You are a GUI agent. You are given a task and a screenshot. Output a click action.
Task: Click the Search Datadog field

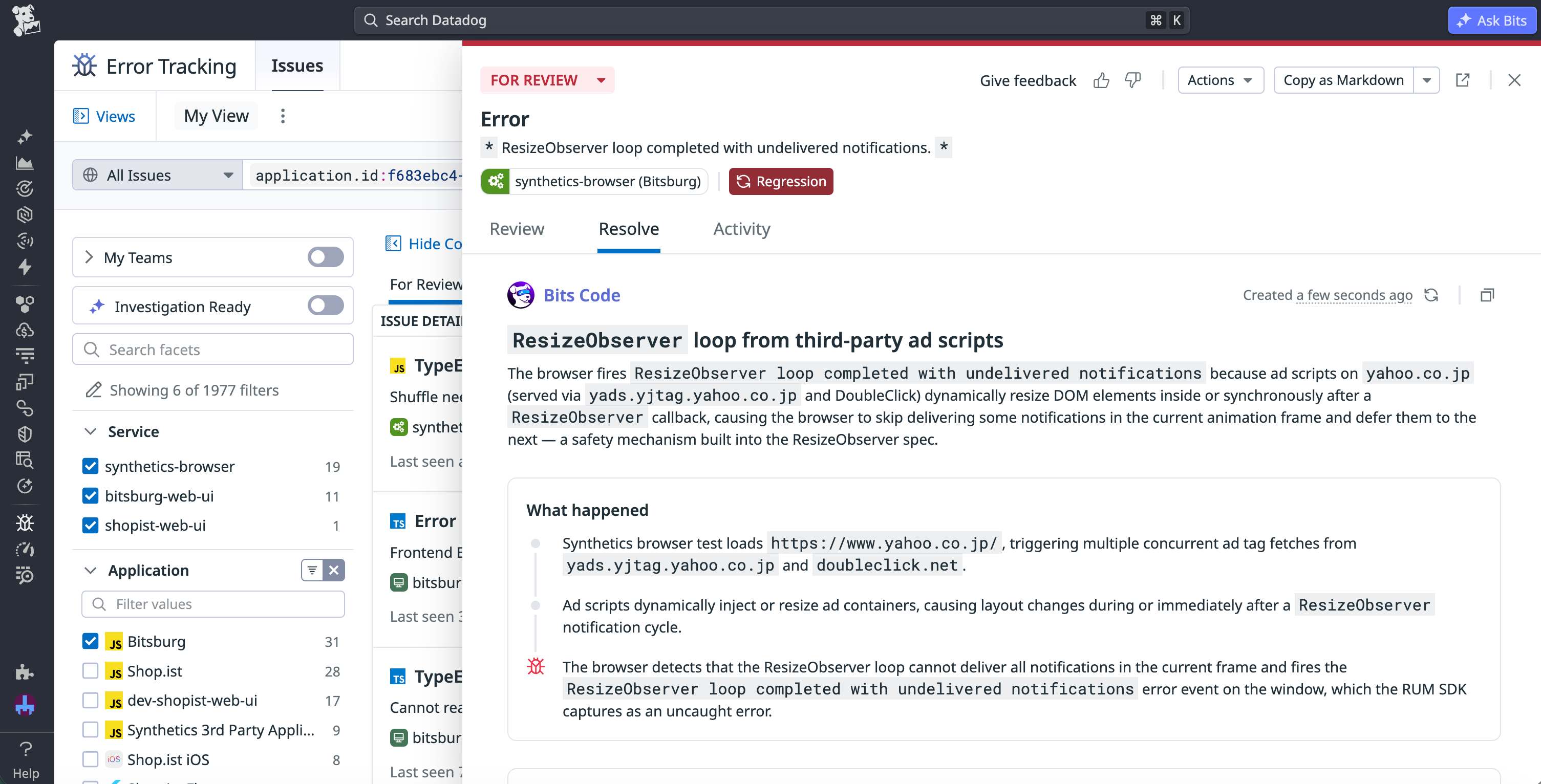point(771,20)
